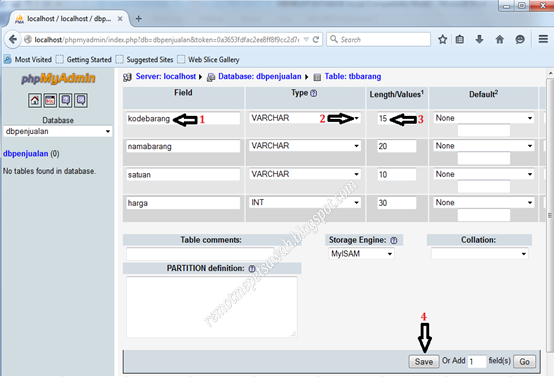Viewport: 554px width, 377px height.
Task: Click the namabarang field name input
Action: coord(183,146)
